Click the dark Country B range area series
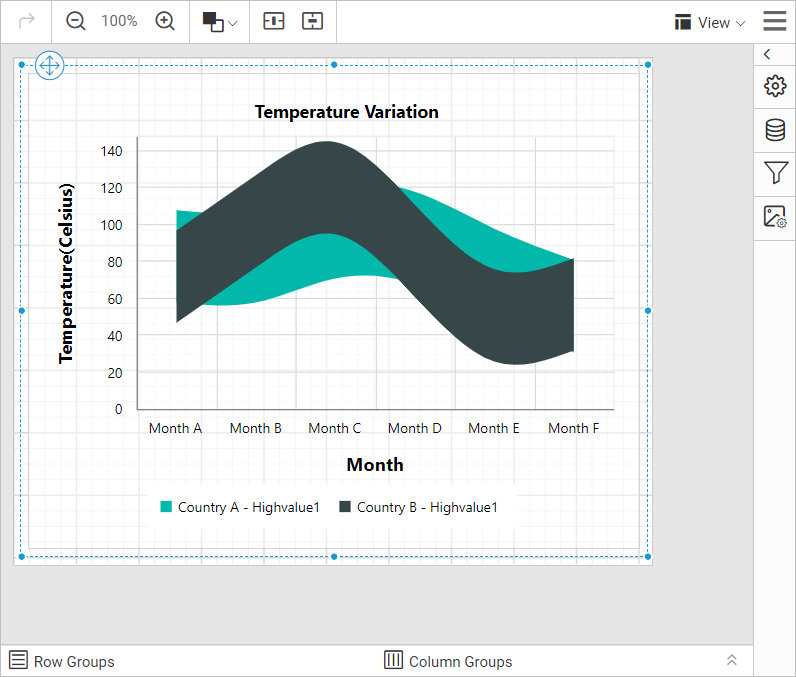Screen dimensions: 796x677 pos(325,188)
